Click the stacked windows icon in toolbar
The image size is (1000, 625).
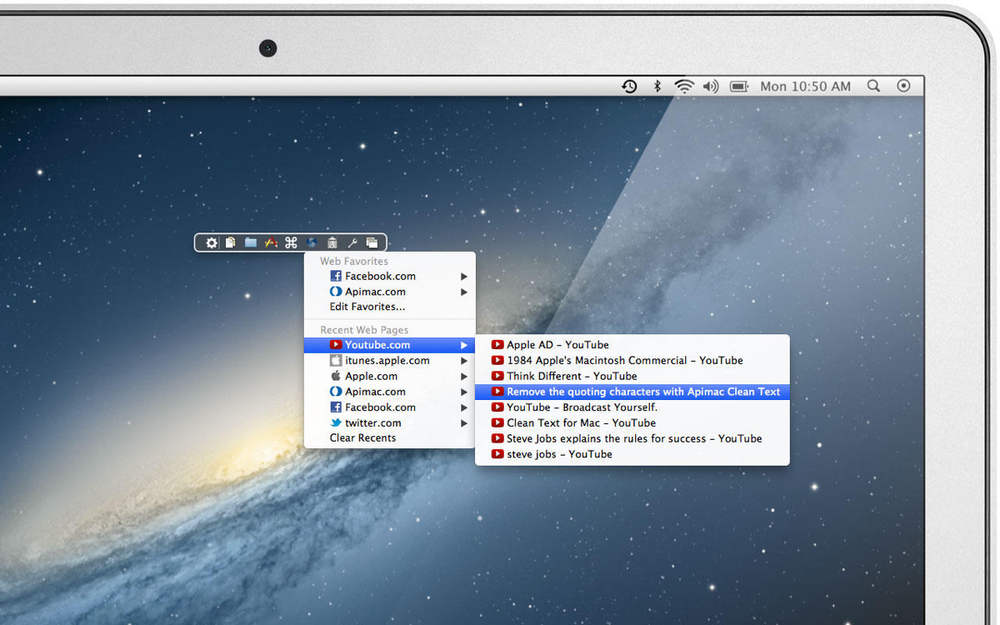pos(372,243)
